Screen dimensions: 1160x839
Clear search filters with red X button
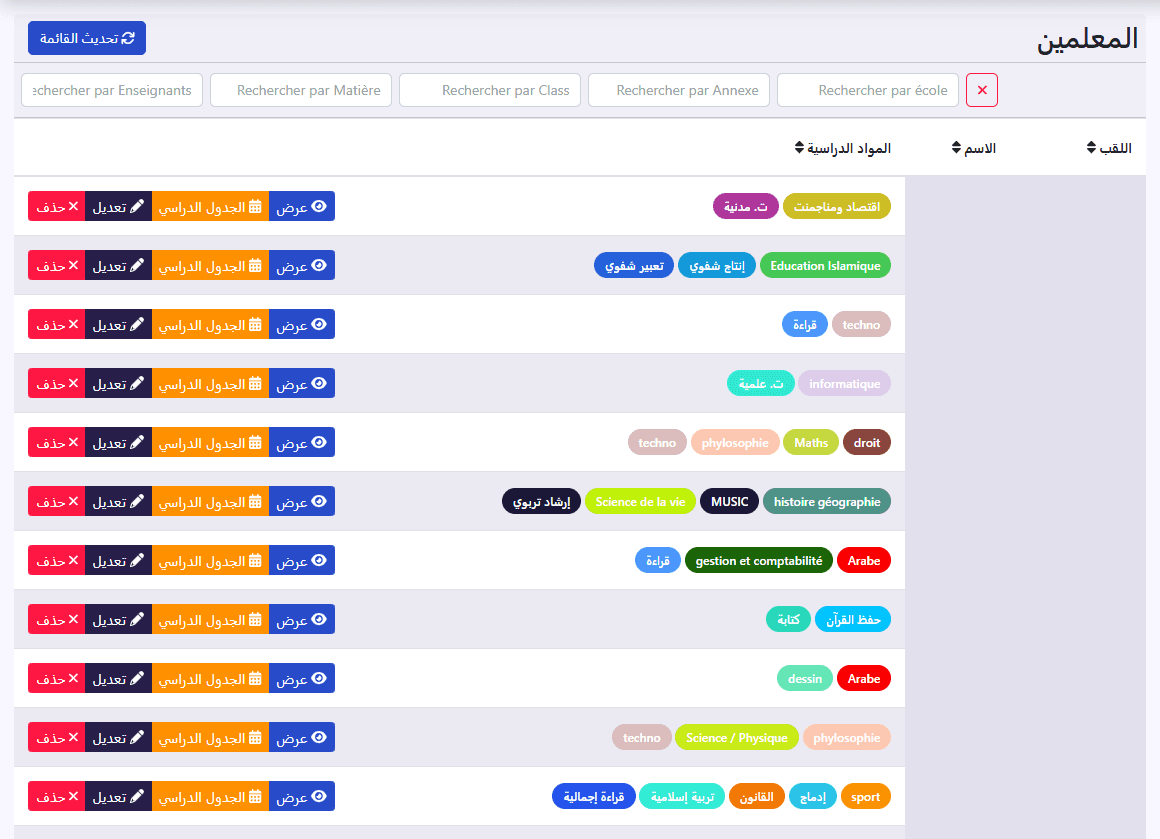pyautogui.click(x=982, y=90)
